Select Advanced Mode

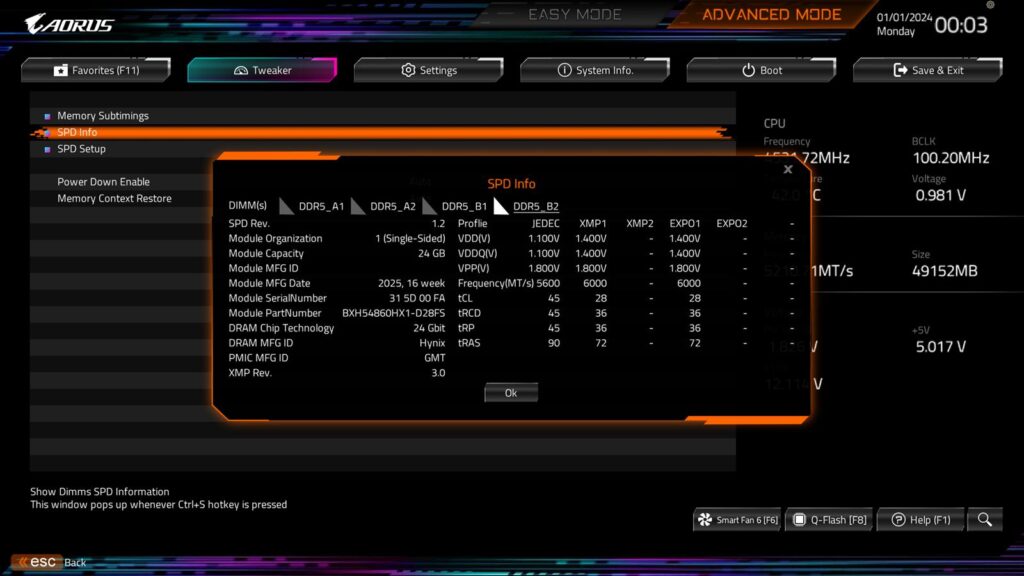771,14
